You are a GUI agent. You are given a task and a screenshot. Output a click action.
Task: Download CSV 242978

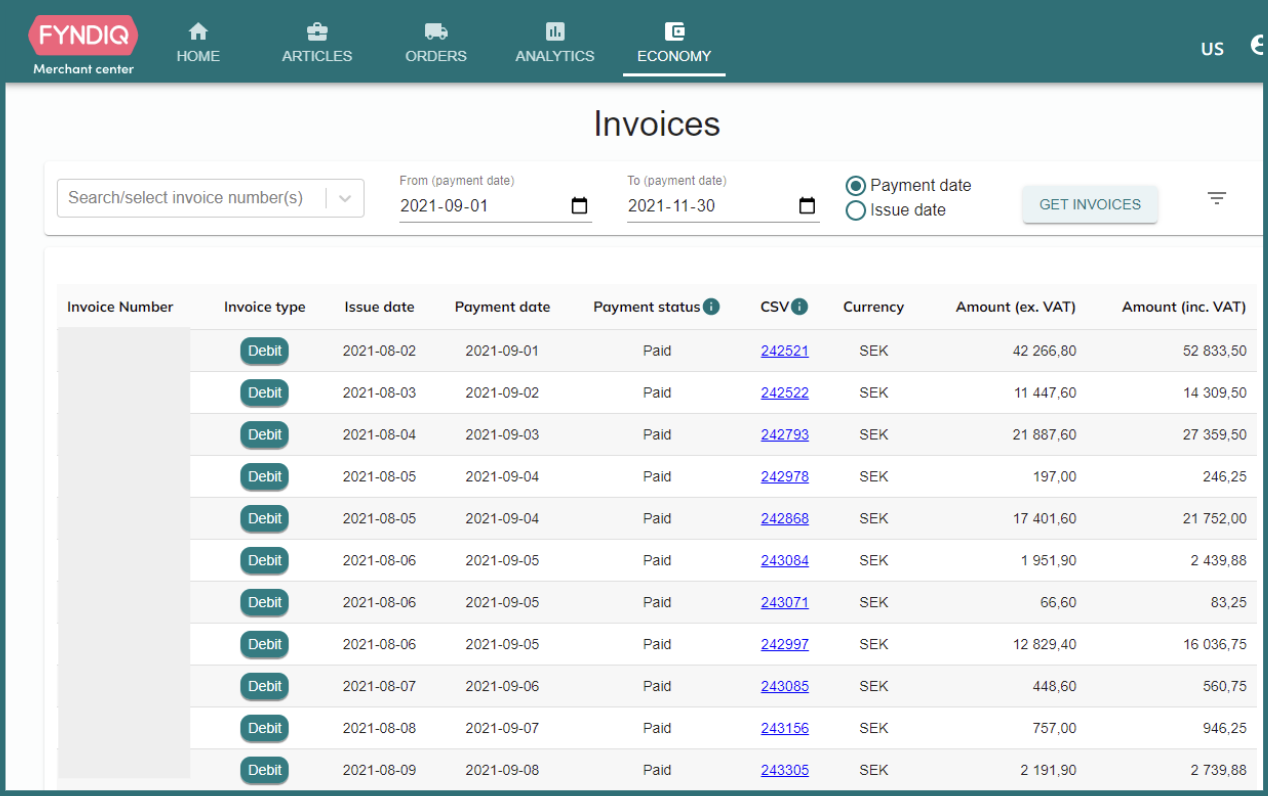point(785,477)
